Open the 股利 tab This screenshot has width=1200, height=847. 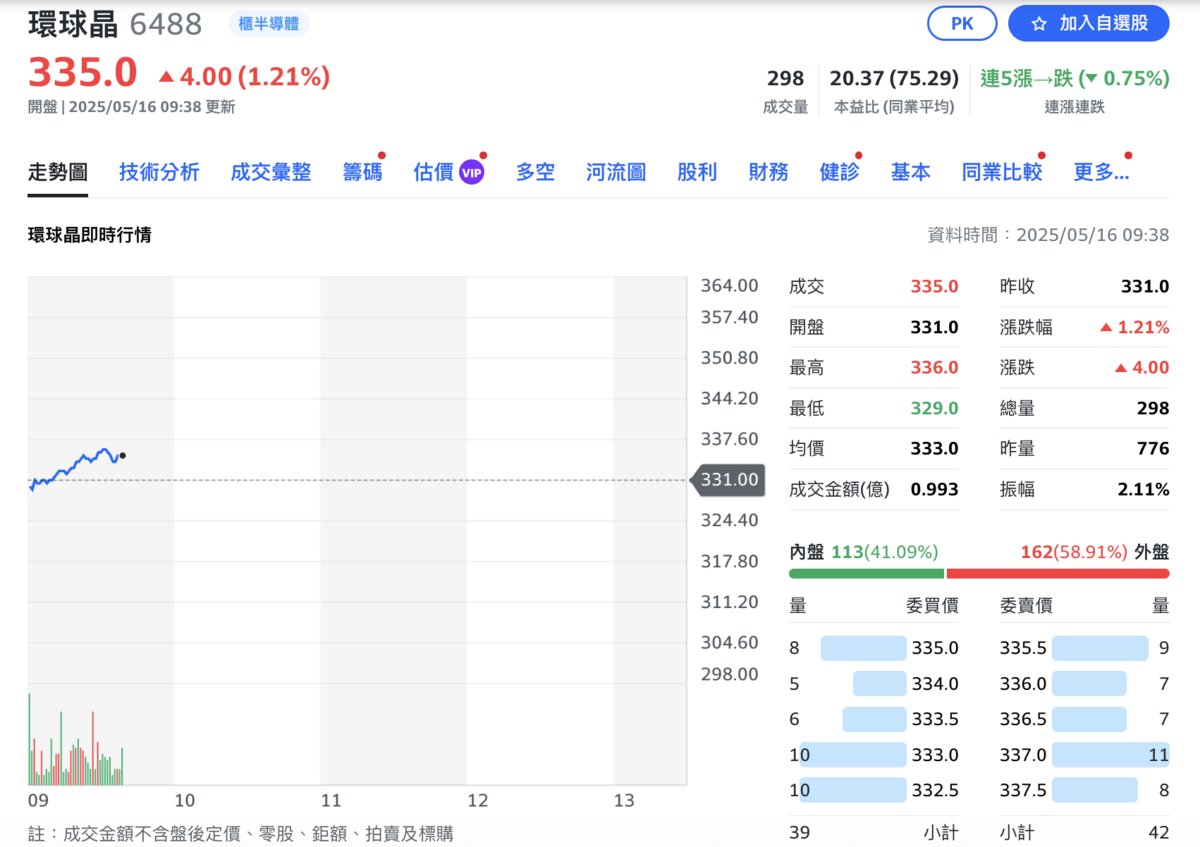pos(697,172)
